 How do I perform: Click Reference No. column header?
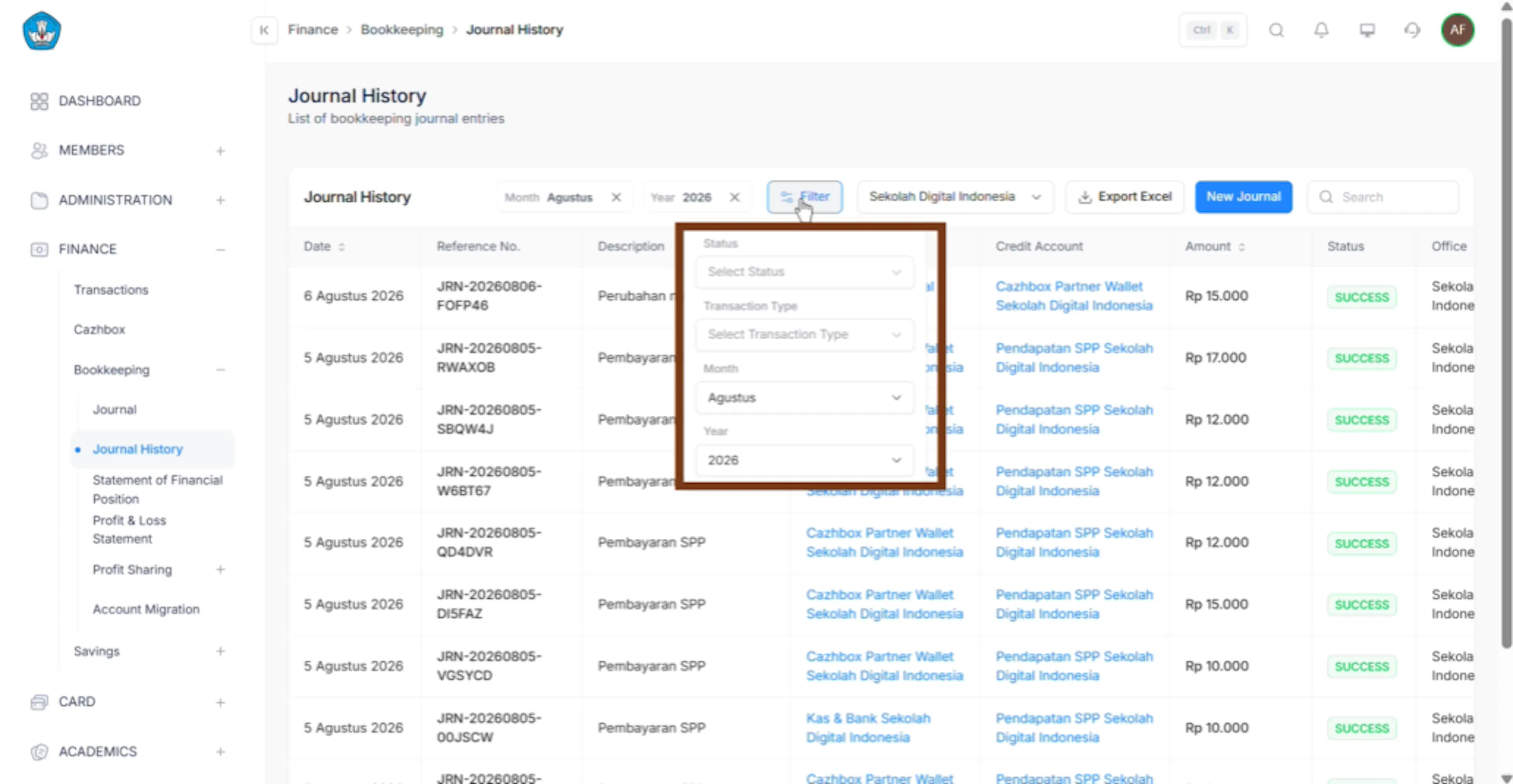[x=478, y=247]
